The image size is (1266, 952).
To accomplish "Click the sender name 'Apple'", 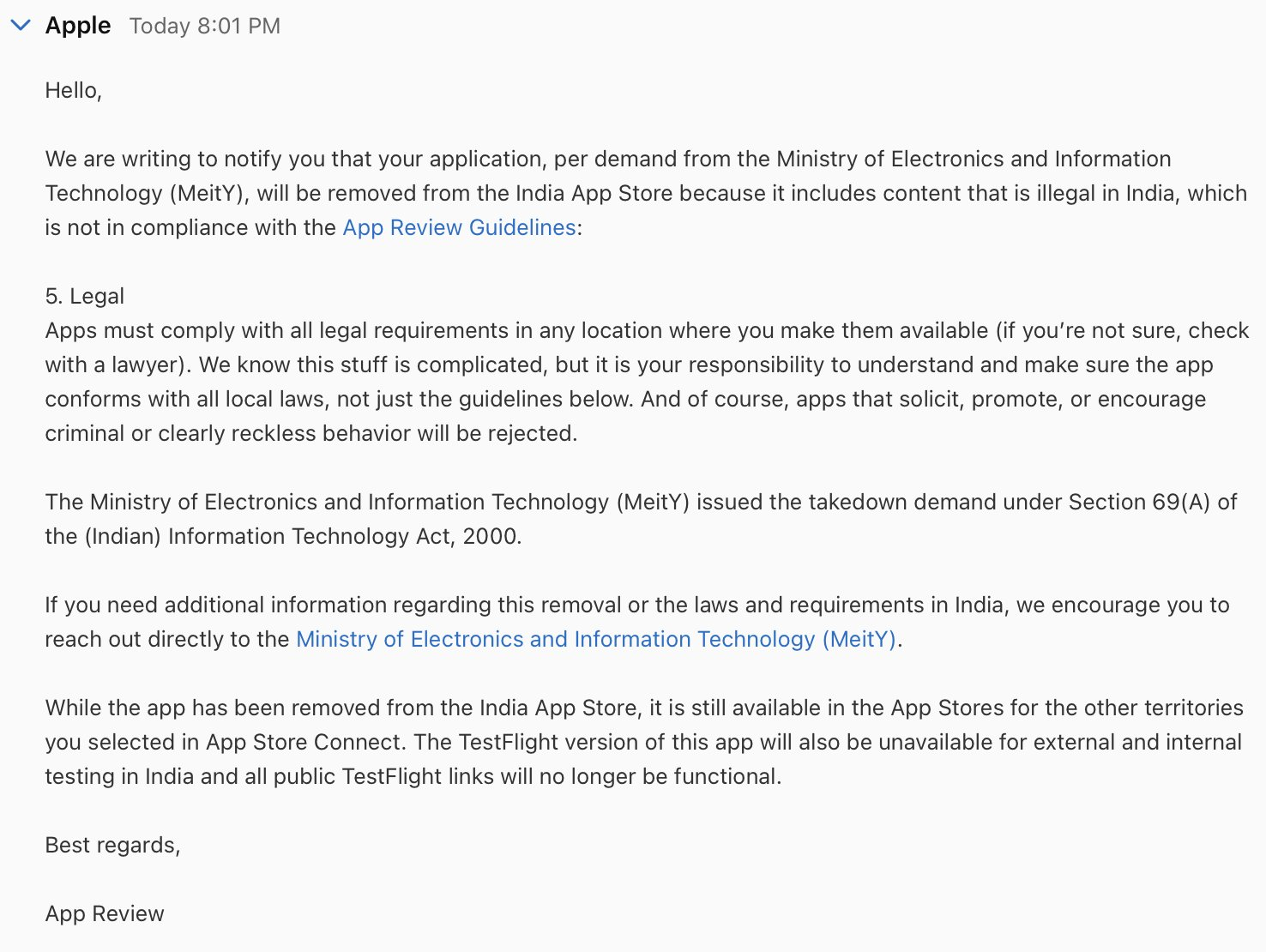I will tap(78, 26).
